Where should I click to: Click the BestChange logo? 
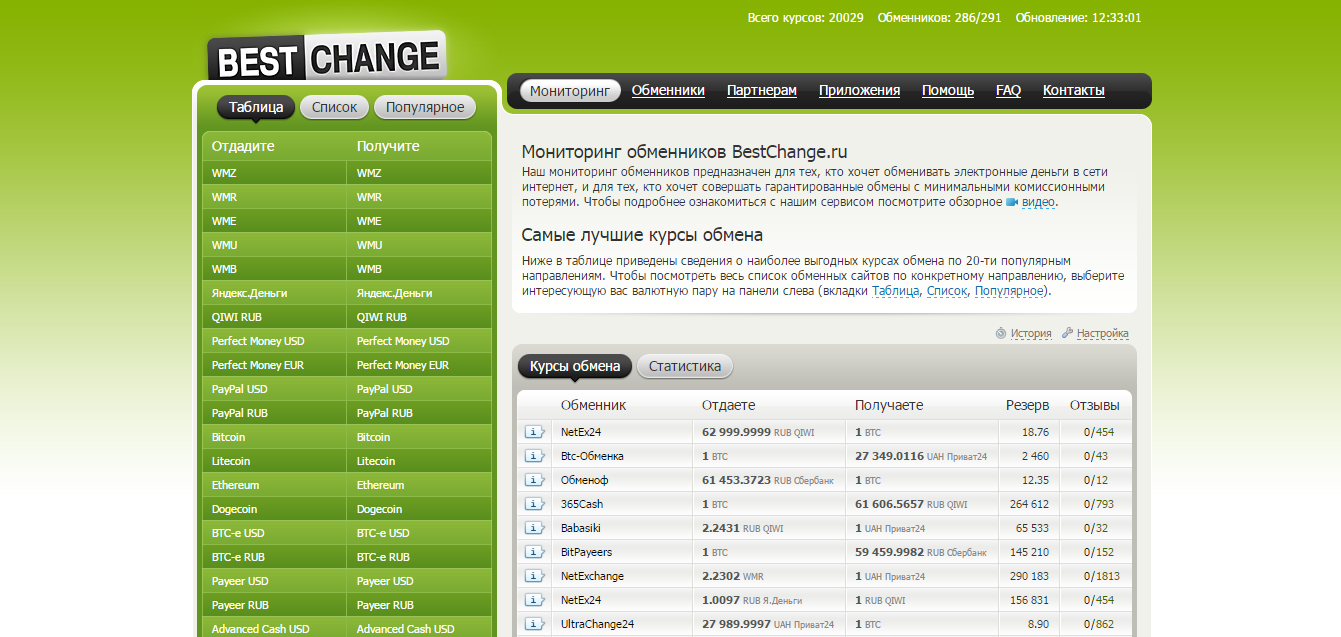[326, 57]
